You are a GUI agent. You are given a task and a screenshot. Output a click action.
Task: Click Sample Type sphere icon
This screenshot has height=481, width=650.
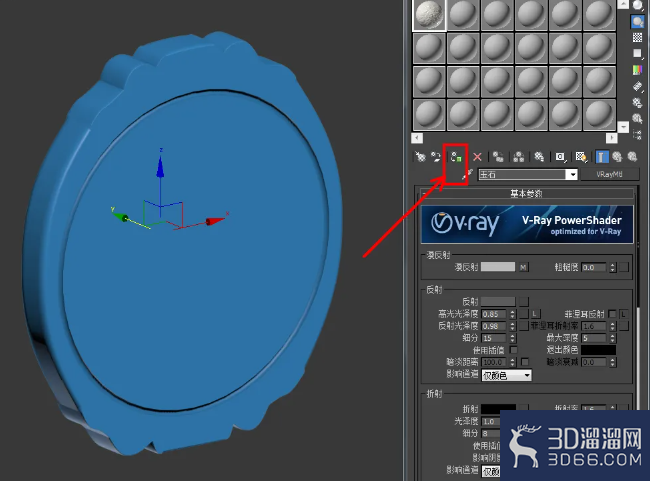pos(638,5)
